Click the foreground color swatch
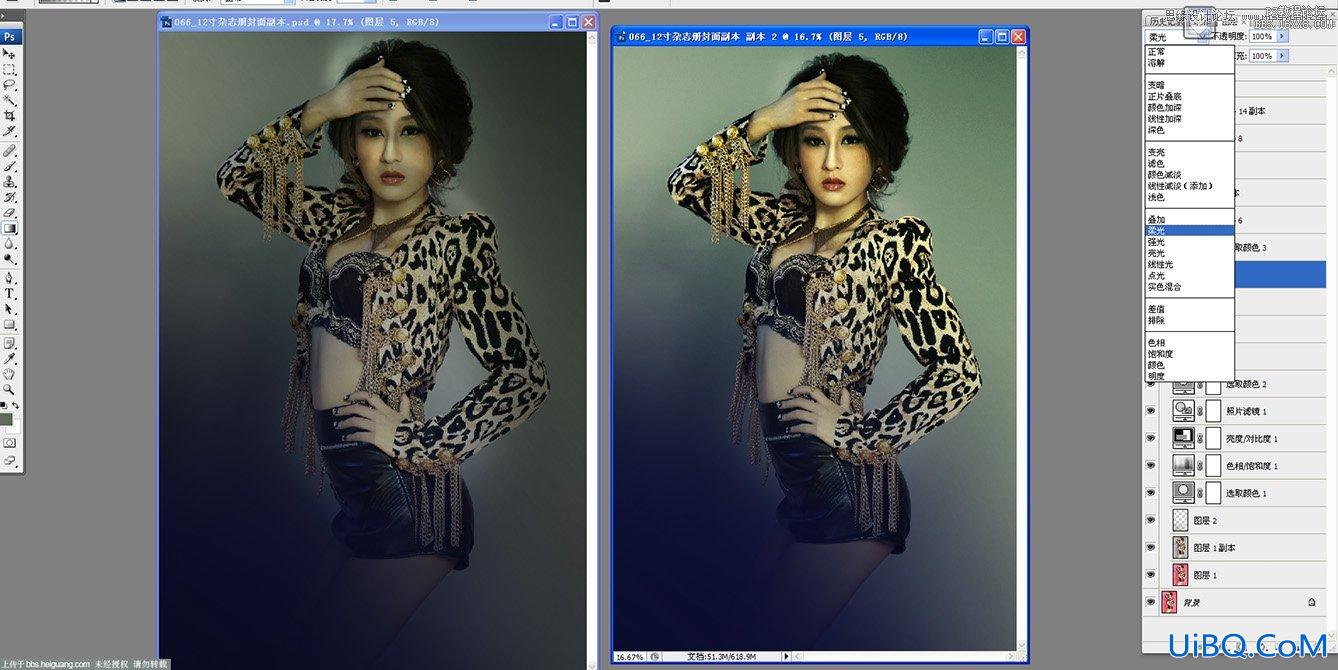Viewport: 1338px width, 670px height. [6, 419]
